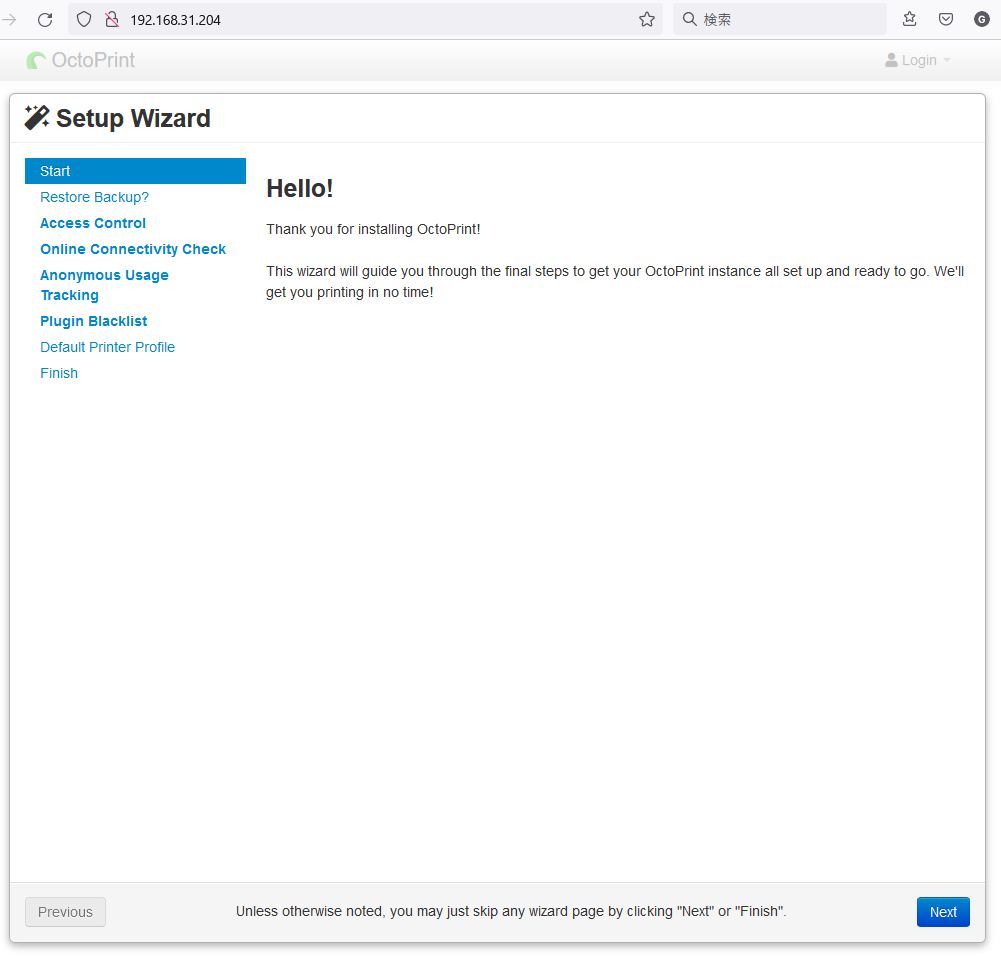This screenshot has height=958, width=1001.
Task: Click the forward navigation arrow
Action: 8,20
